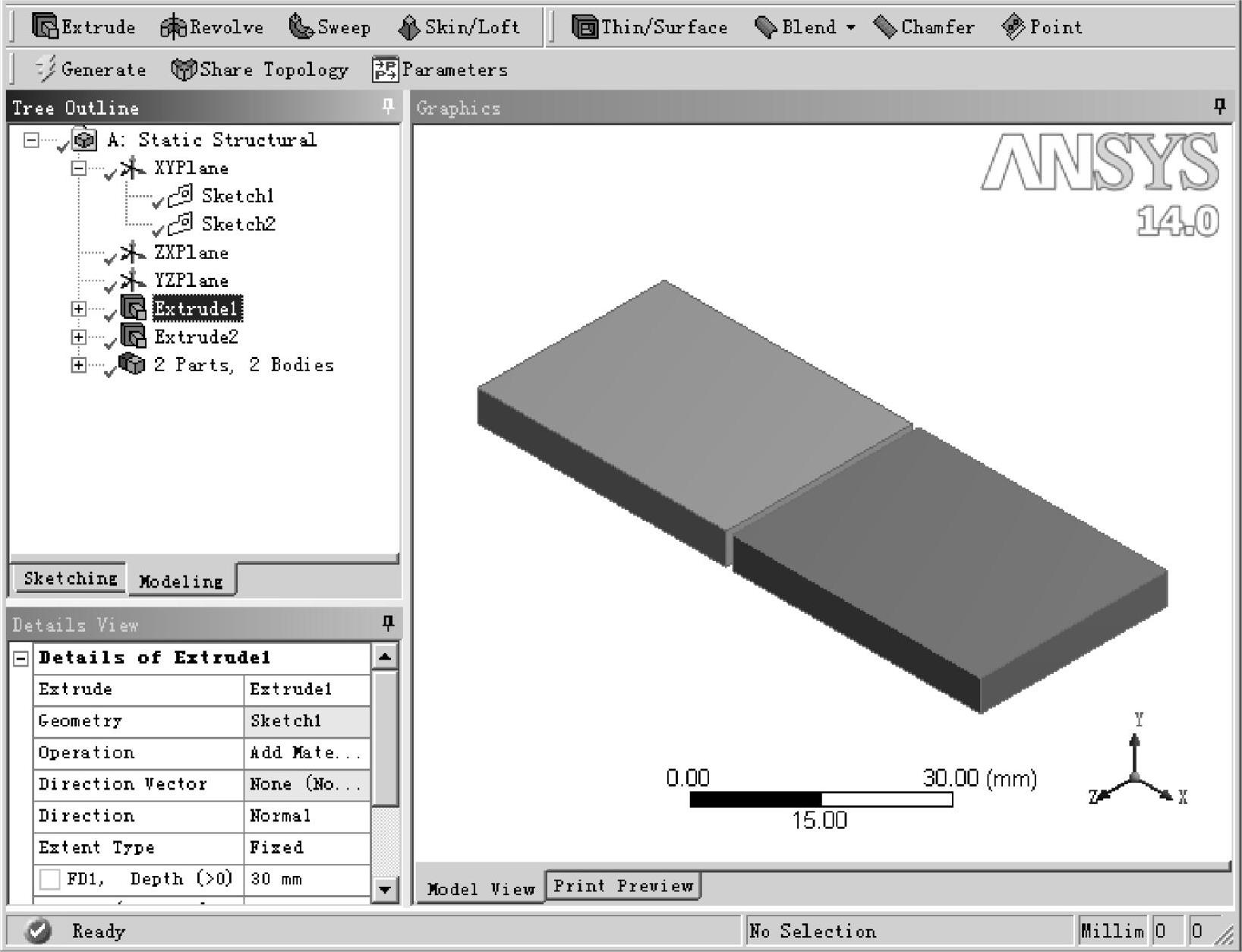Click the No Selection status field

909,931
